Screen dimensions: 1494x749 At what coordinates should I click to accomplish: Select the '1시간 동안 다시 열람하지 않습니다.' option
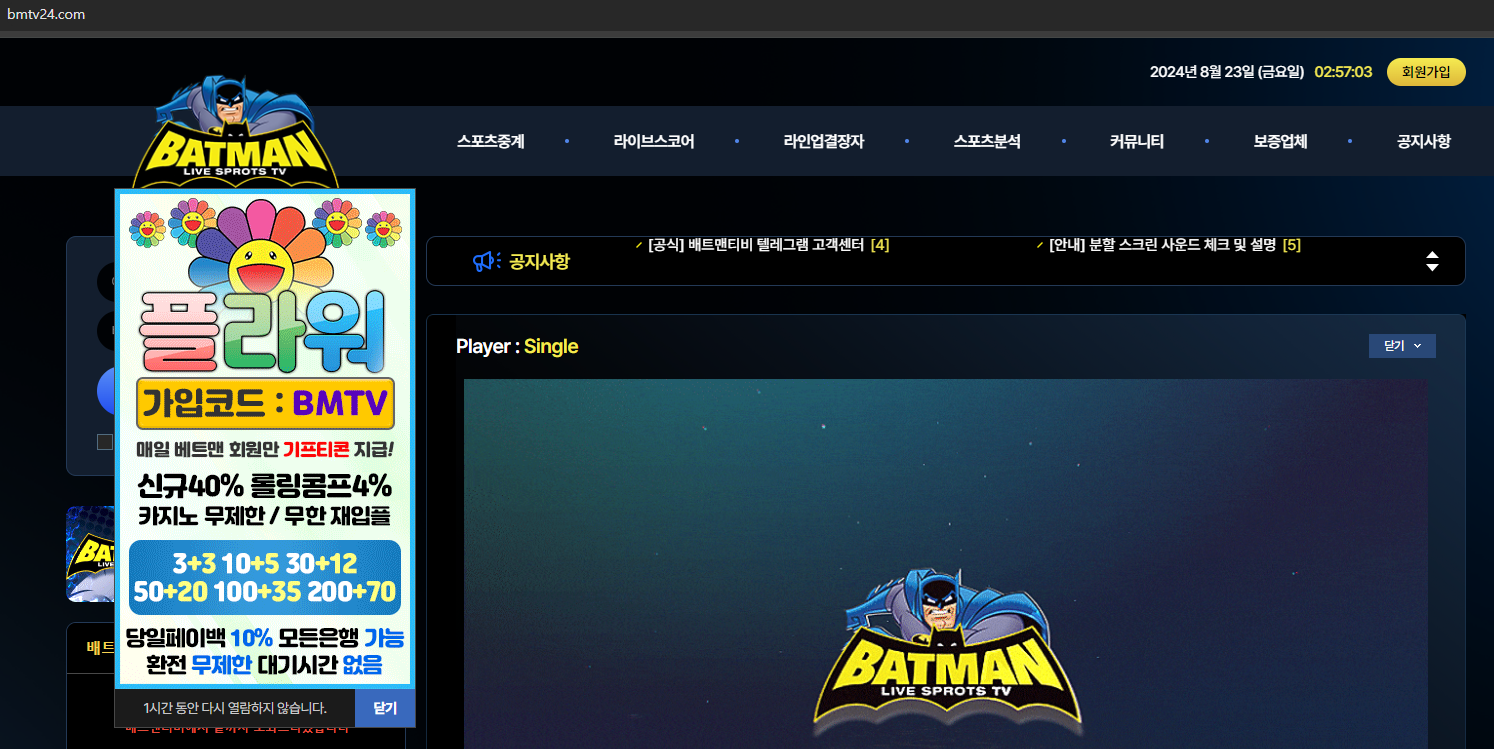(x=235, y=708)
